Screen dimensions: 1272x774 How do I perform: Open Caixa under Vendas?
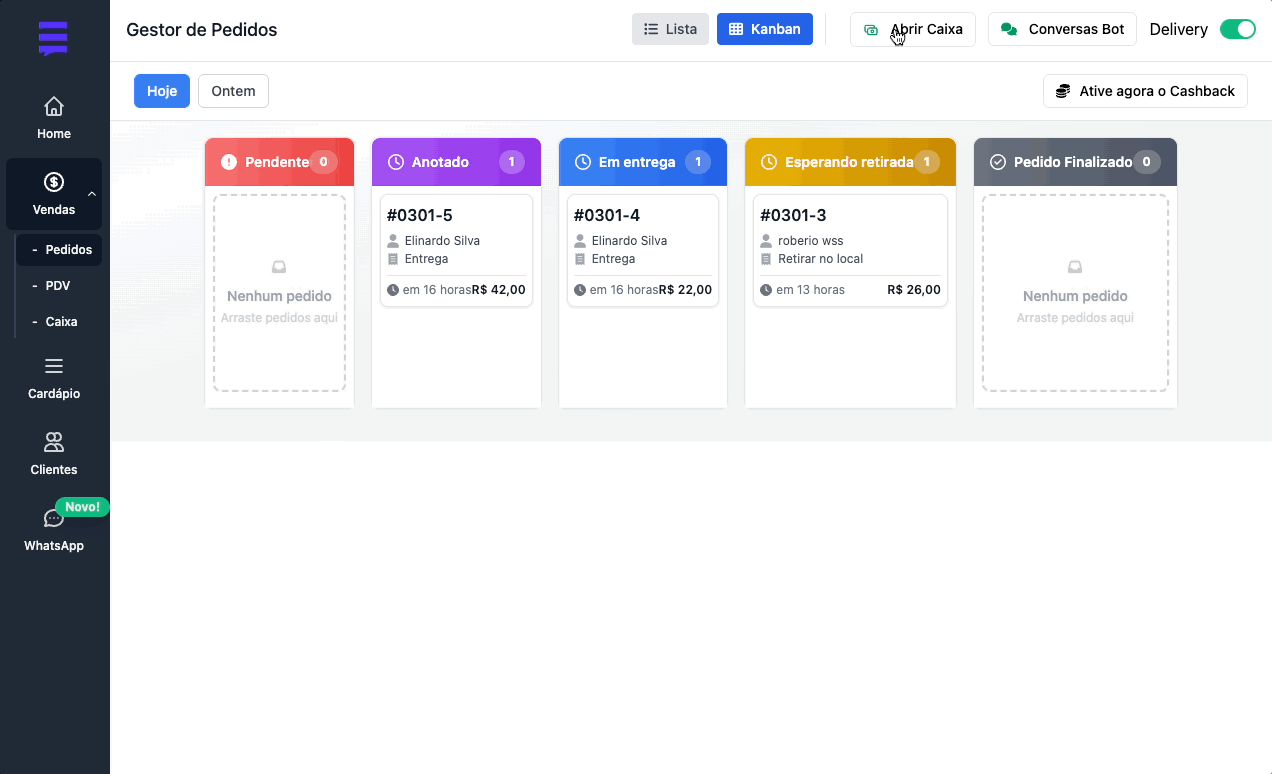click(x=61, y=322)
